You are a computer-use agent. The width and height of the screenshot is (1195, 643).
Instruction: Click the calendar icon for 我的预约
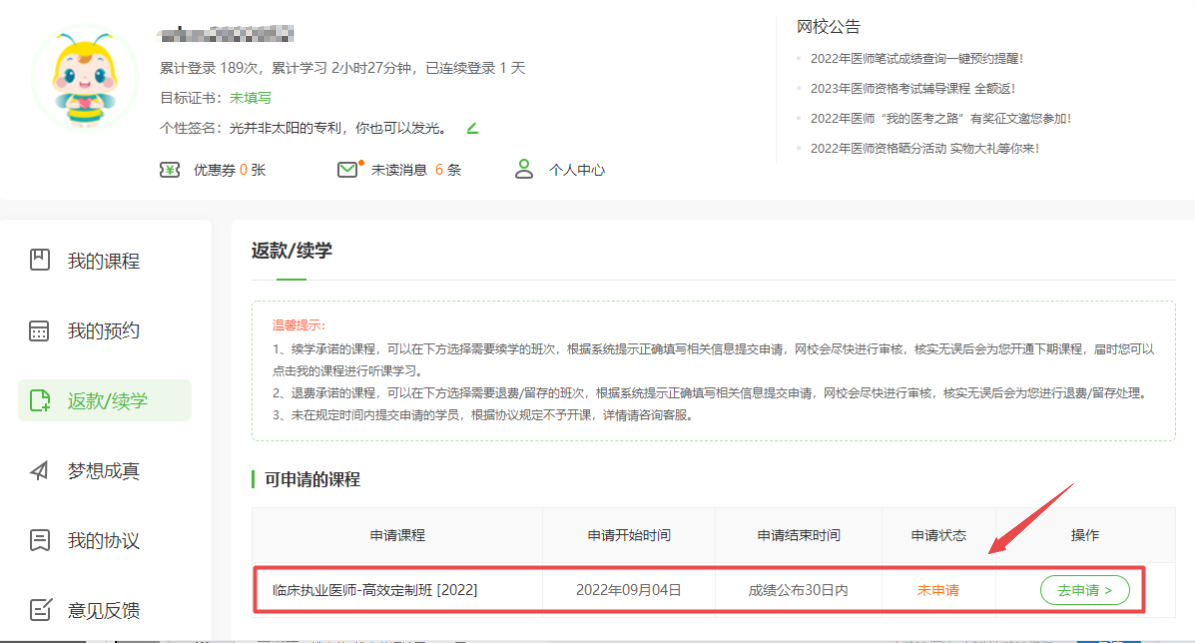pos(40,331)
